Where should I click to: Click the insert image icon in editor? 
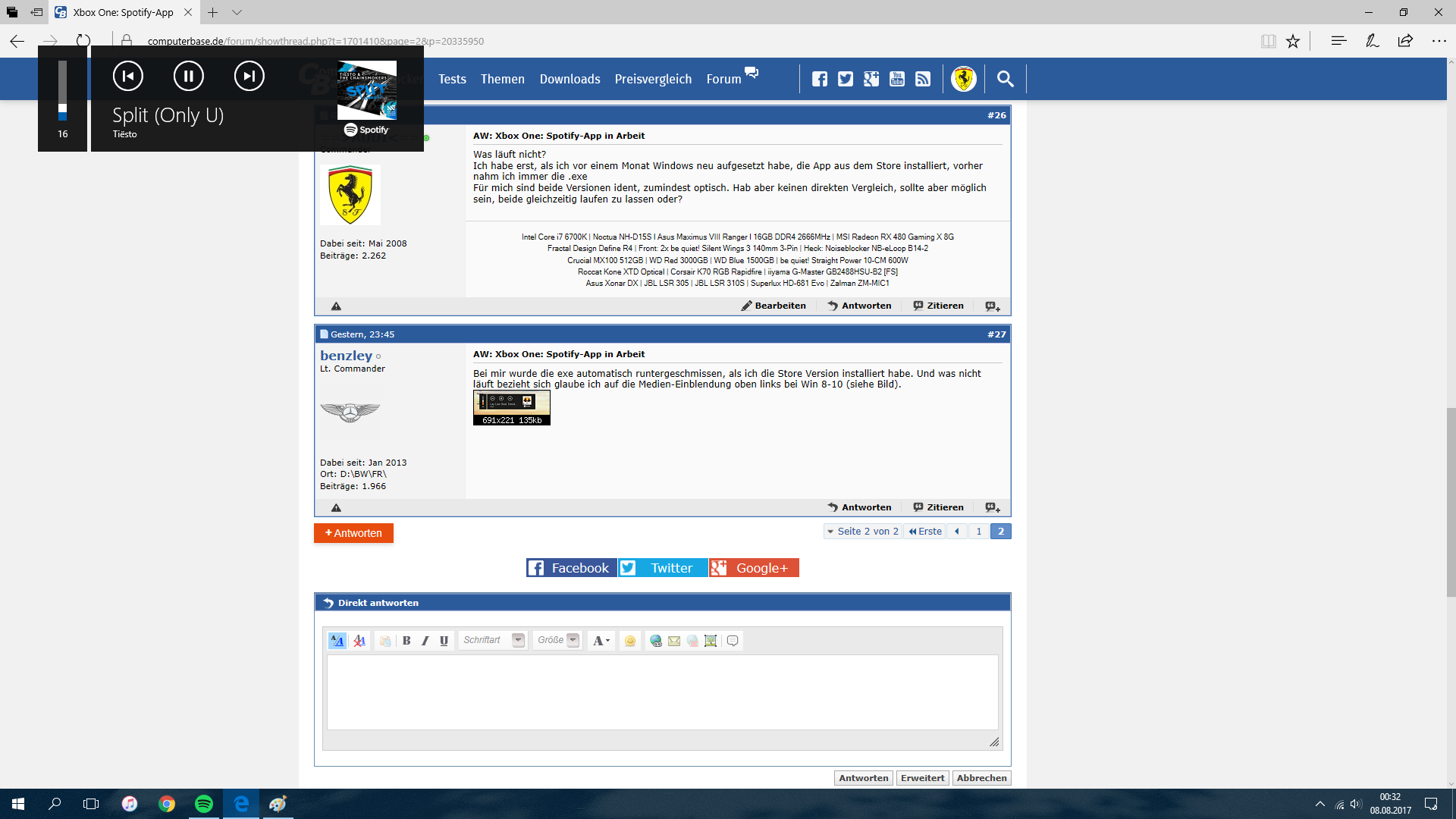tap(711, 641)
